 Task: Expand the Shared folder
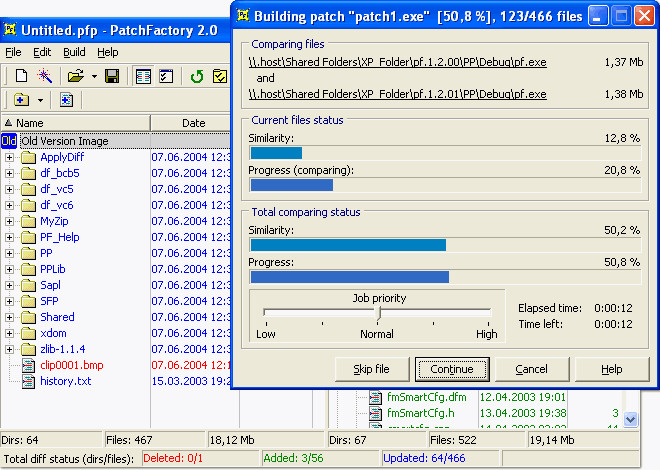click(x=9, y=317)
